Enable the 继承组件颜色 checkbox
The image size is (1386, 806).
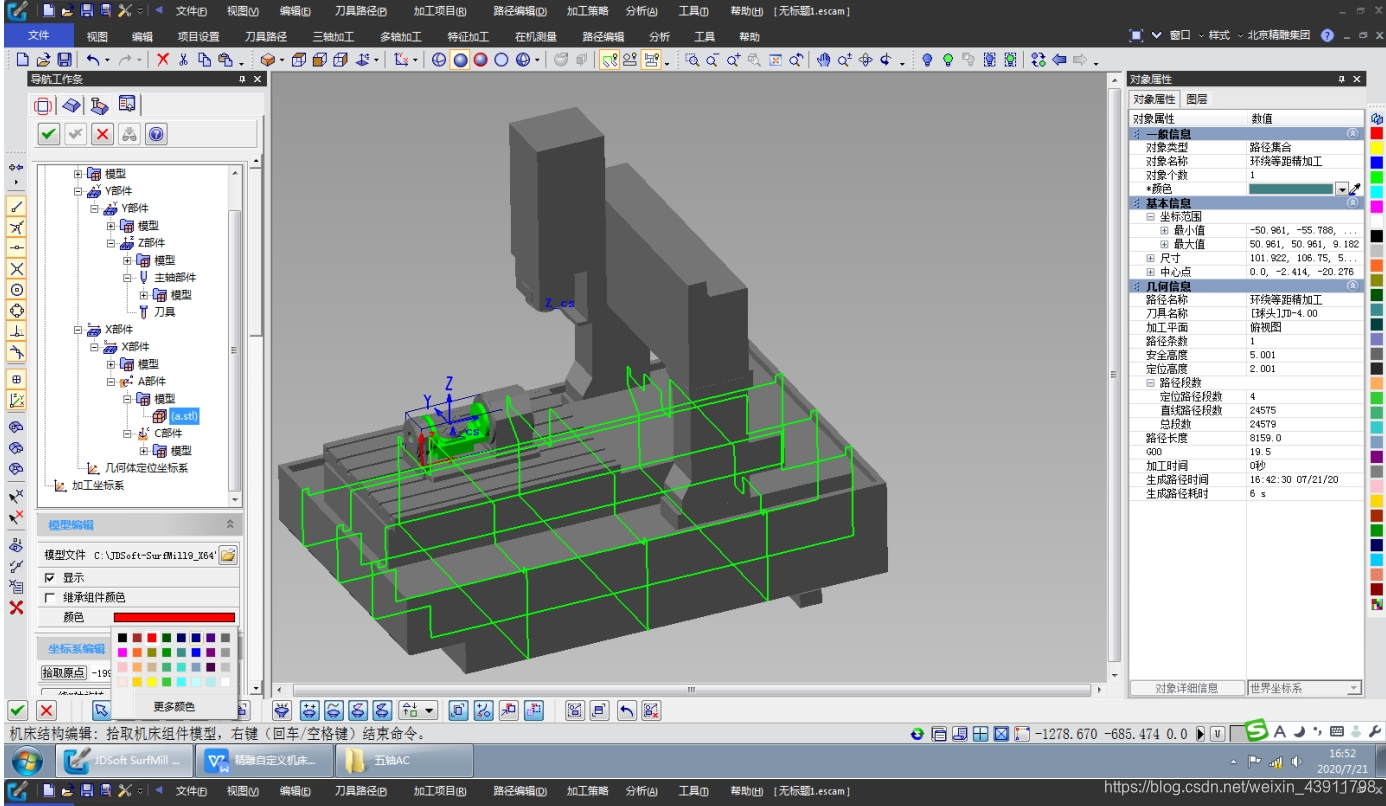[x=50, y=597]
